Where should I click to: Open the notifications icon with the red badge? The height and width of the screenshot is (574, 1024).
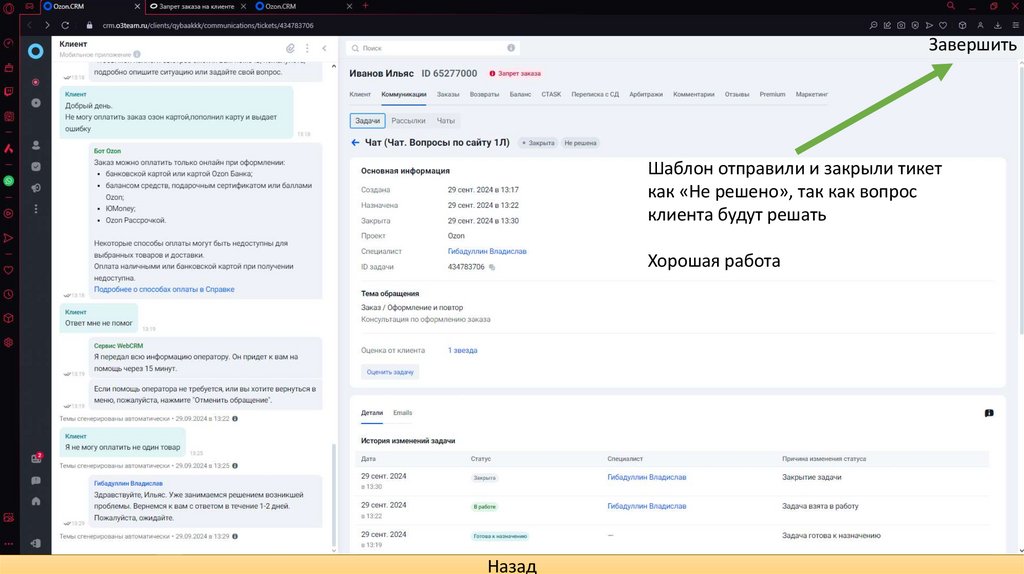pos(37,458)
